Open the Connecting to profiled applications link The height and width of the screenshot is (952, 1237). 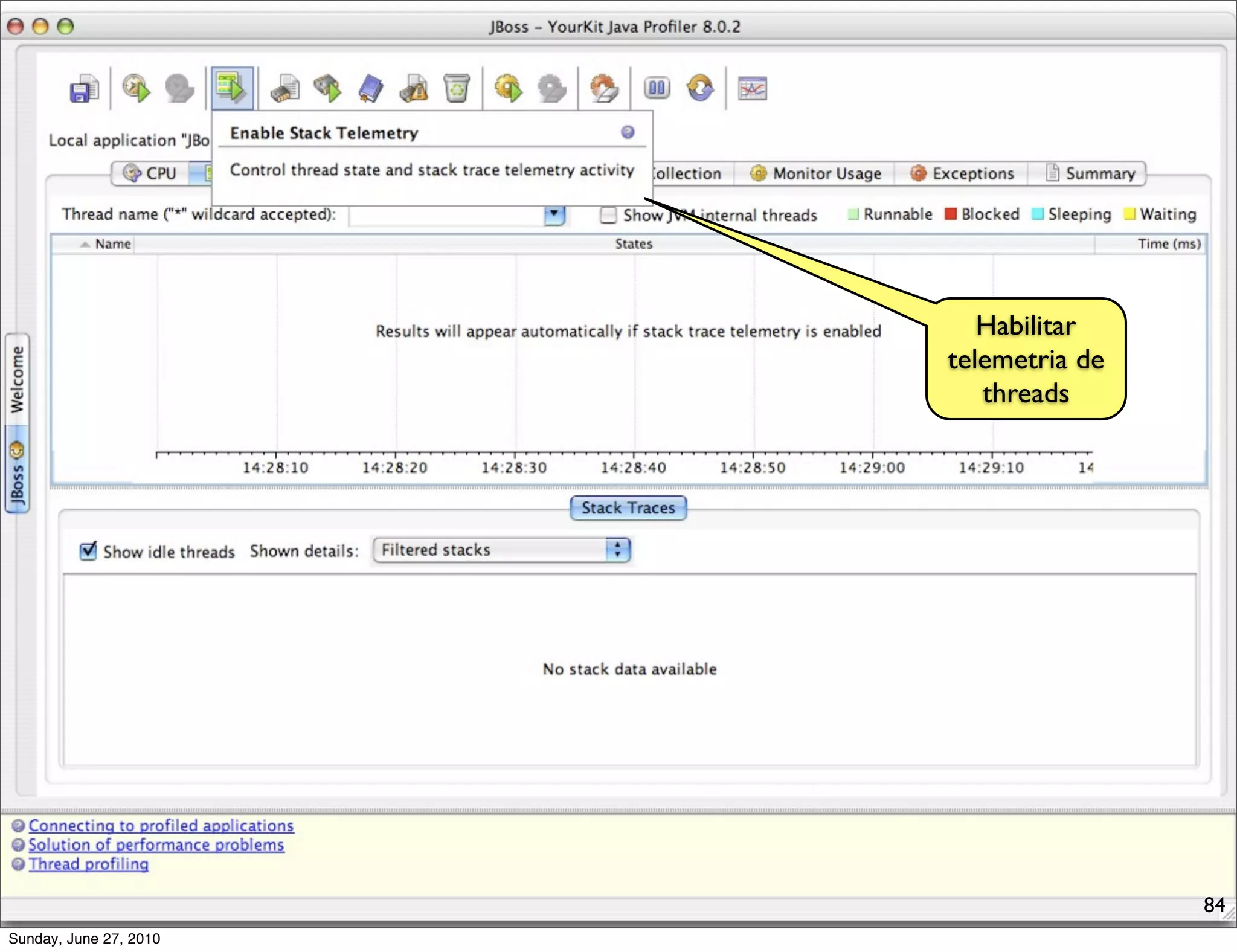tap(161, 825)
